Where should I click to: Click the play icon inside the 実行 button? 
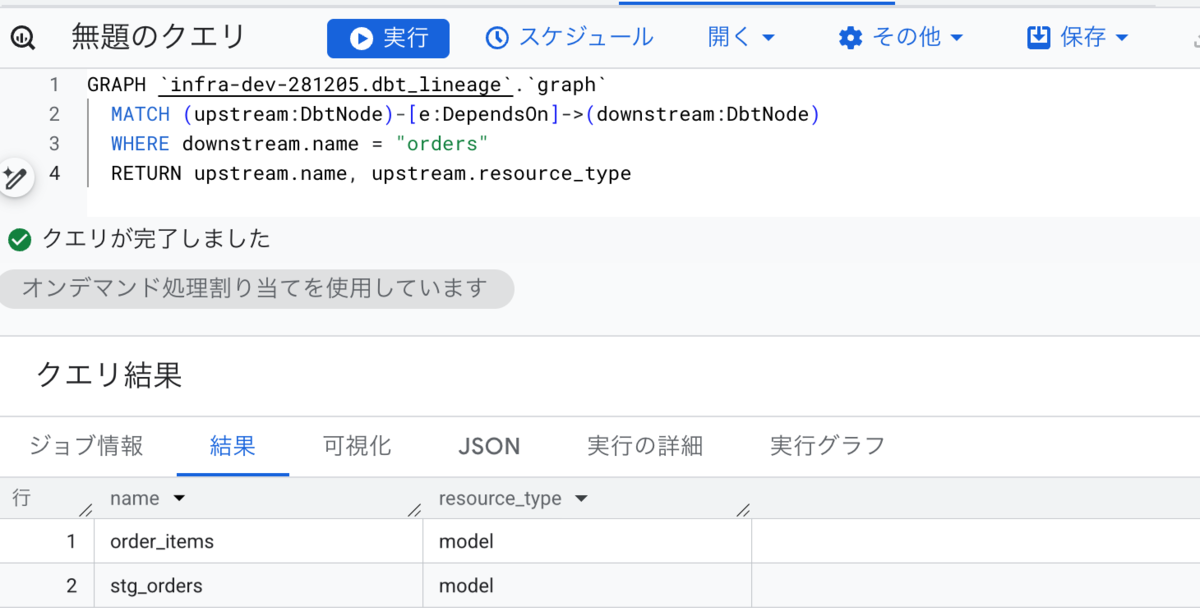point(361,38)
